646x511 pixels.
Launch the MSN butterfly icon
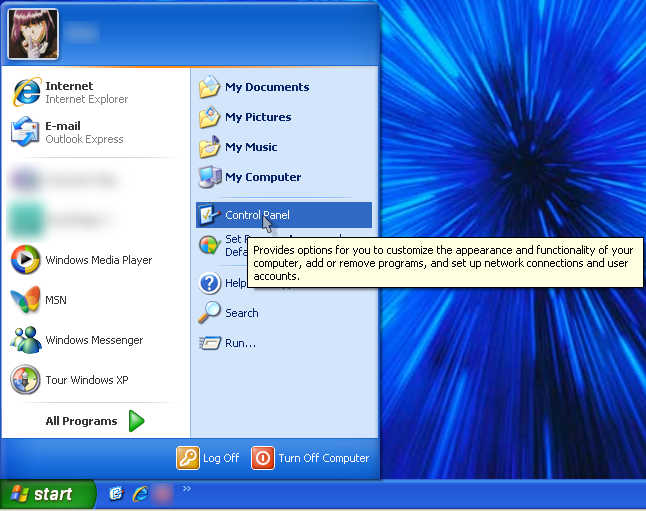[26, 300]
